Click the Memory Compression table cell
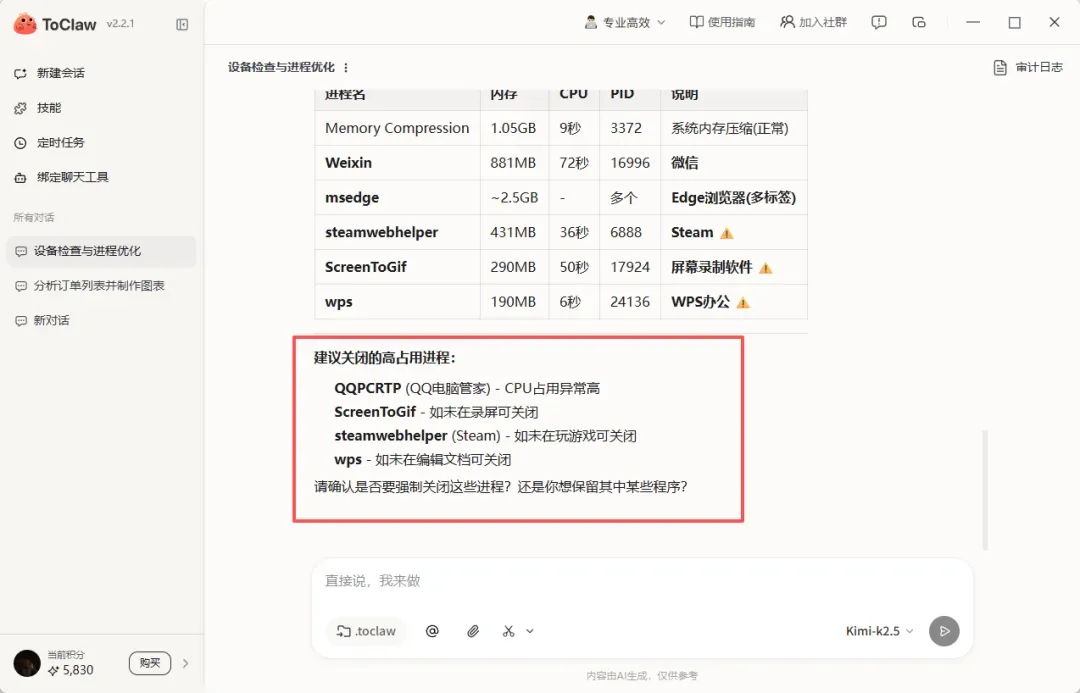This screenshot has height=693, width=1080. [397, 128]
